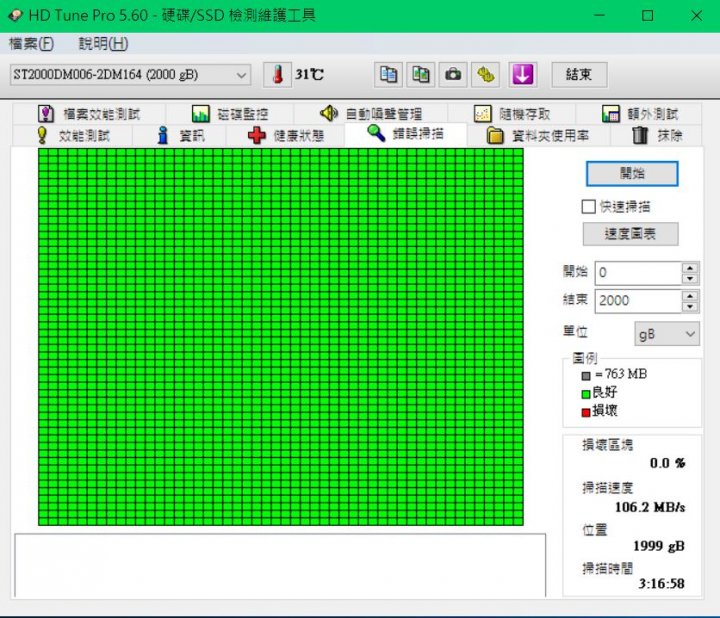Switch to the 效能測試 tab
The height and width of the screenshot is (618, 720).
[73, 135]
